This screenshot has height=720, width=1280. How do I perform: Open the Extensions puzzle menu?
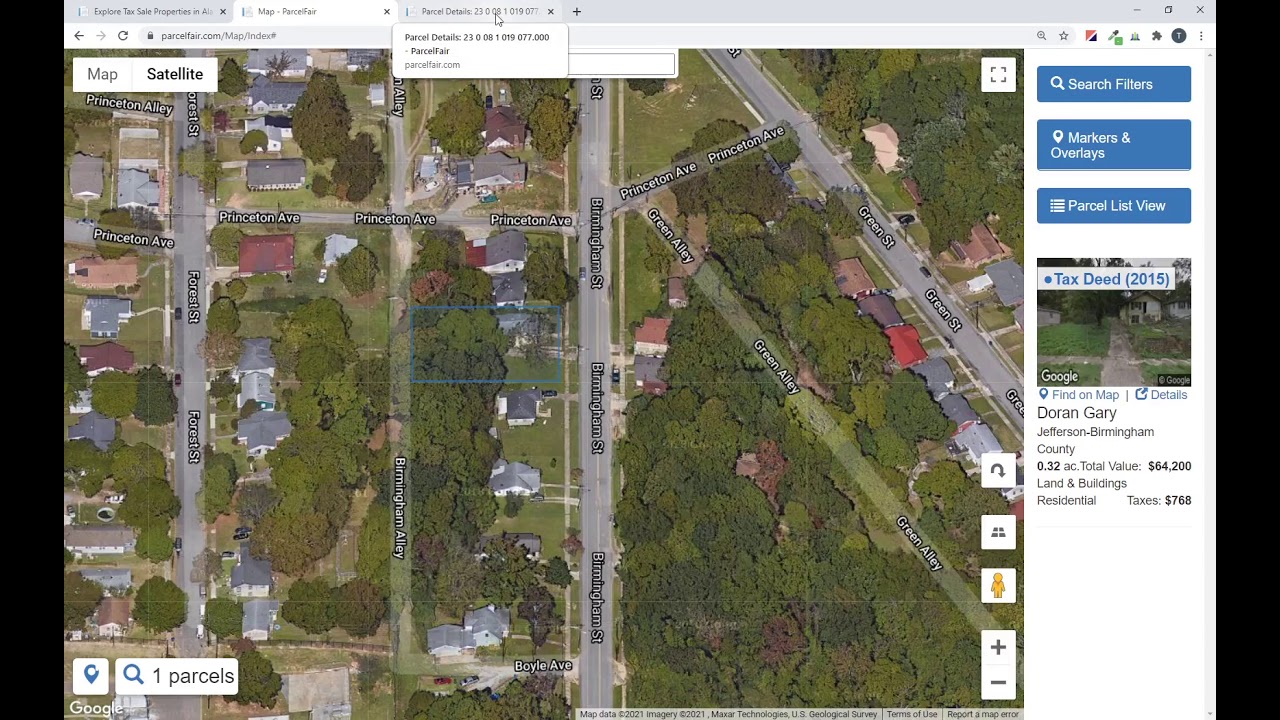coord(1157,36)
